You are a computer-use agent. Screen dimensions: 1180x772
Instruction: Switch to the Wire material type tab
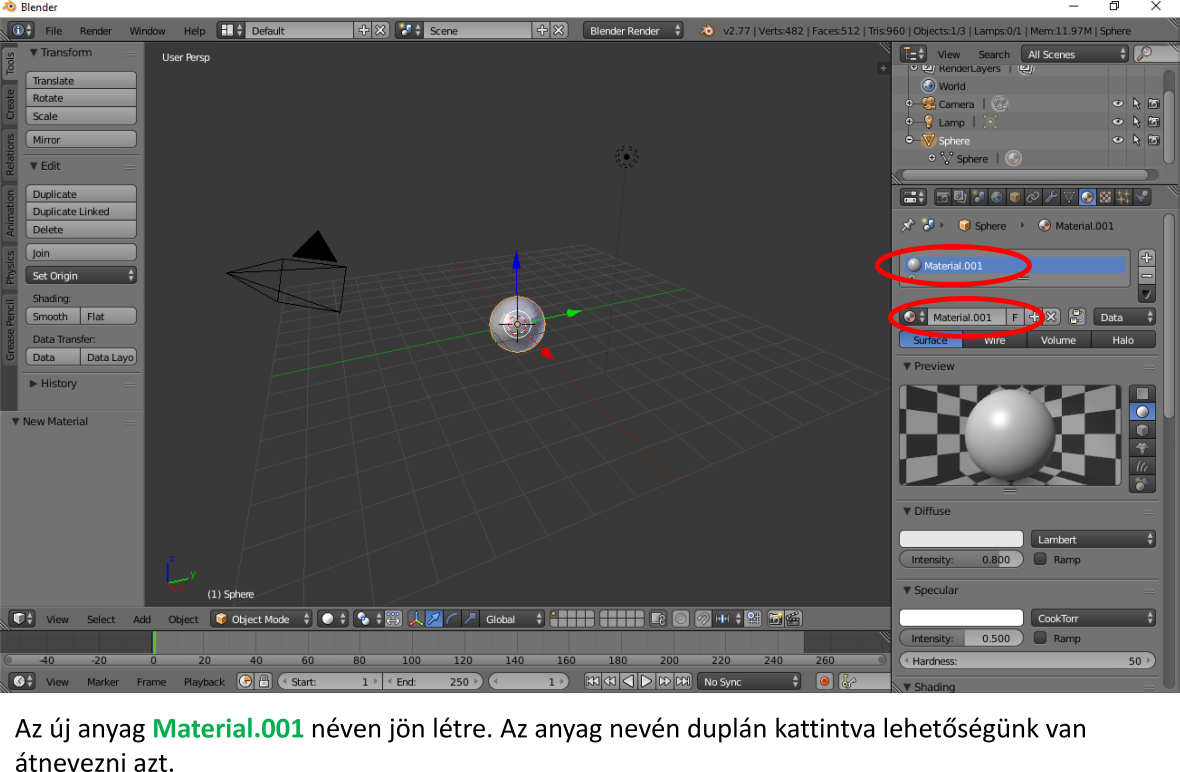995,340
